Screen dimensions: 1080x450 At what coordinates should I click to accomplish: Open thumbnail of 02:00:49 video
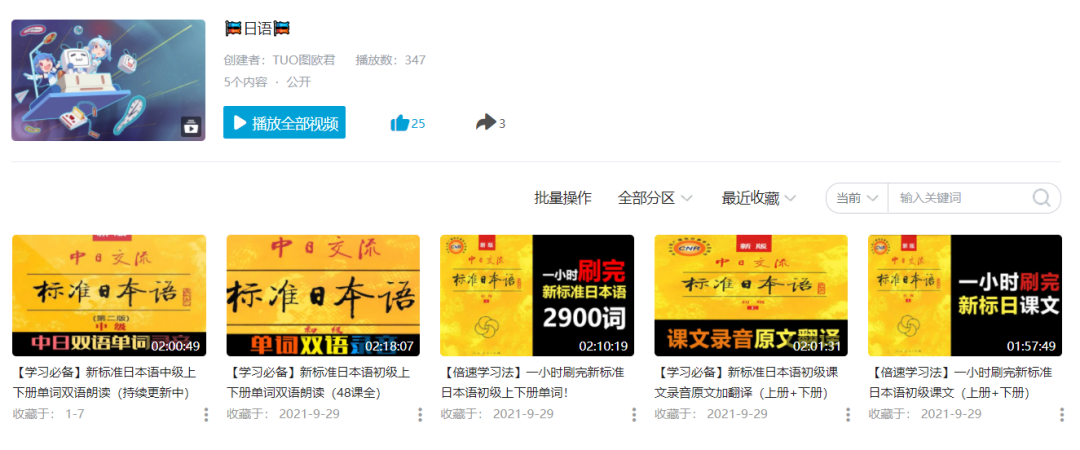109,296
